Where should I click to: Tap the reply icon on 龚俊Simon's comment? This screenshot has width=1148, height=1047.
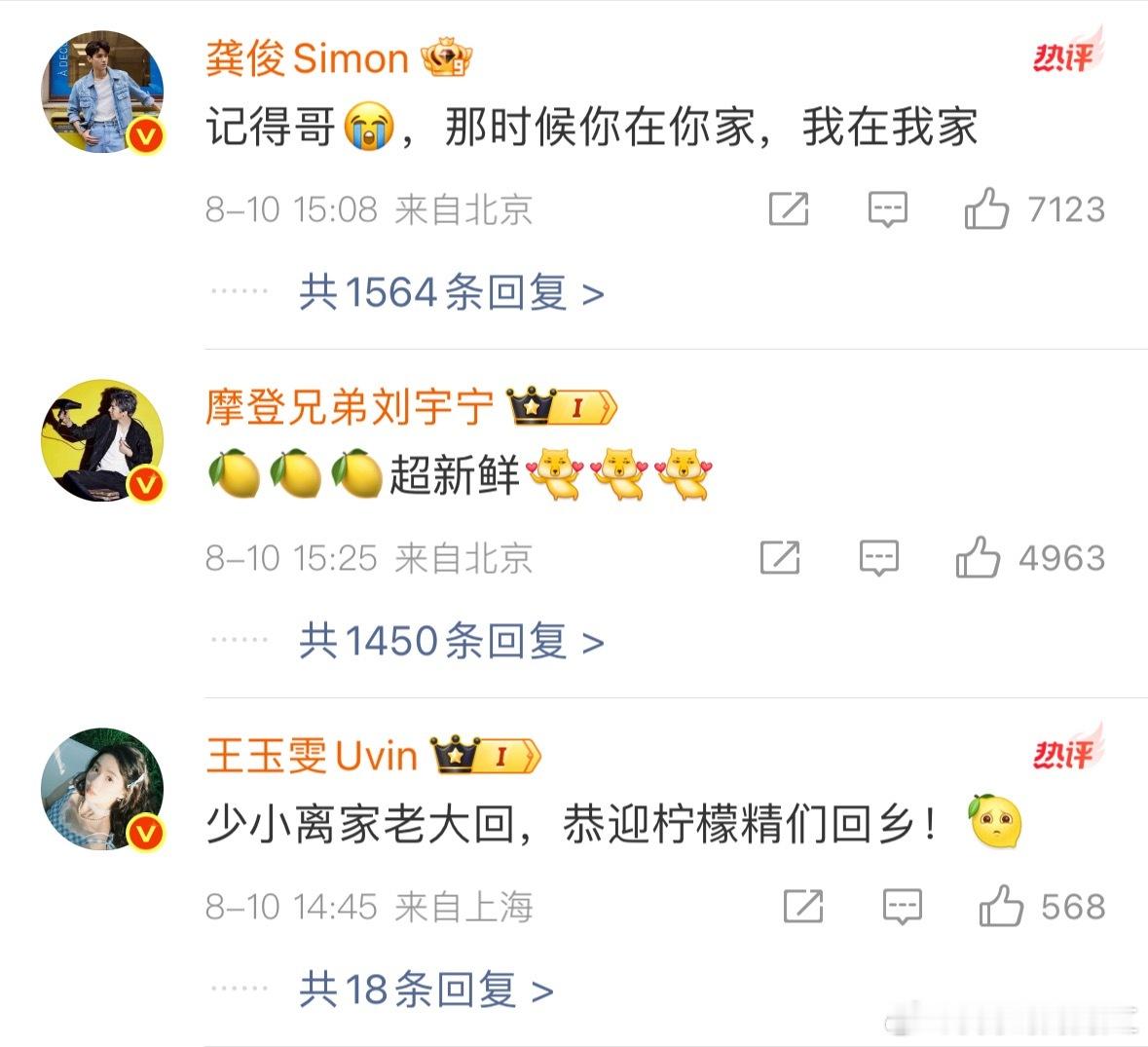(x=887, y=209)
